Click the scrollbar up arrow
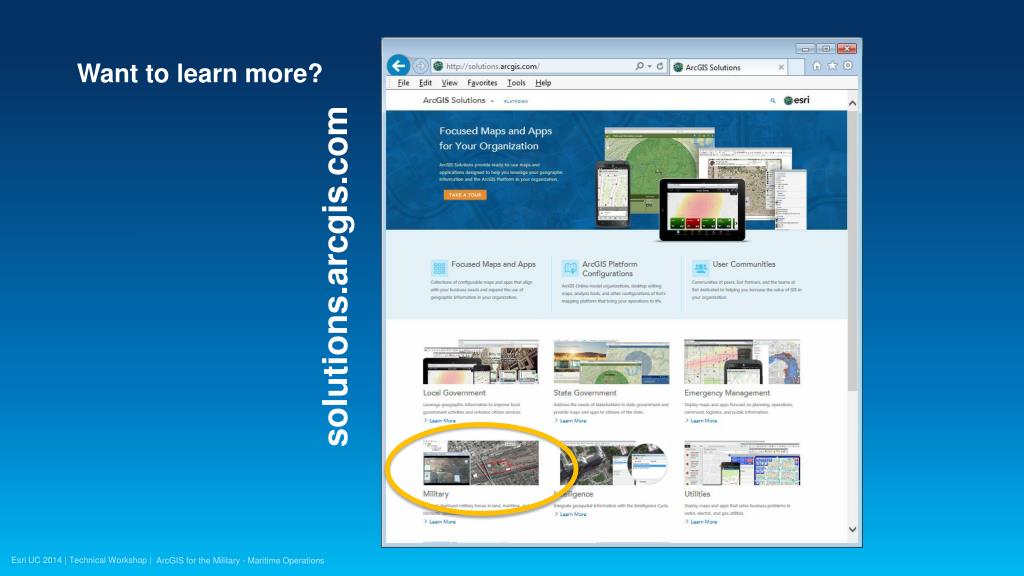 (x=852, y=103)
